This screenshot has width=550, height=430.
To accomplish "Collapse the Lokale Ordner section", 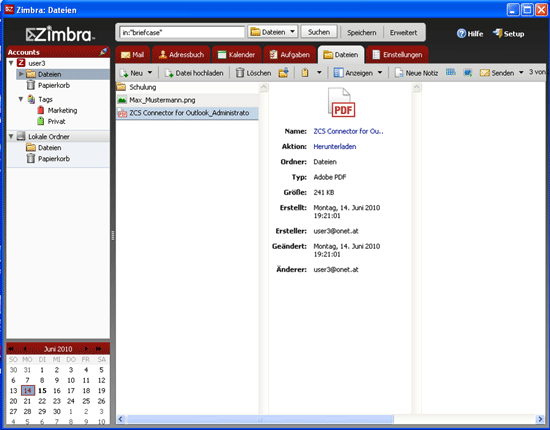I will point(11,136).
